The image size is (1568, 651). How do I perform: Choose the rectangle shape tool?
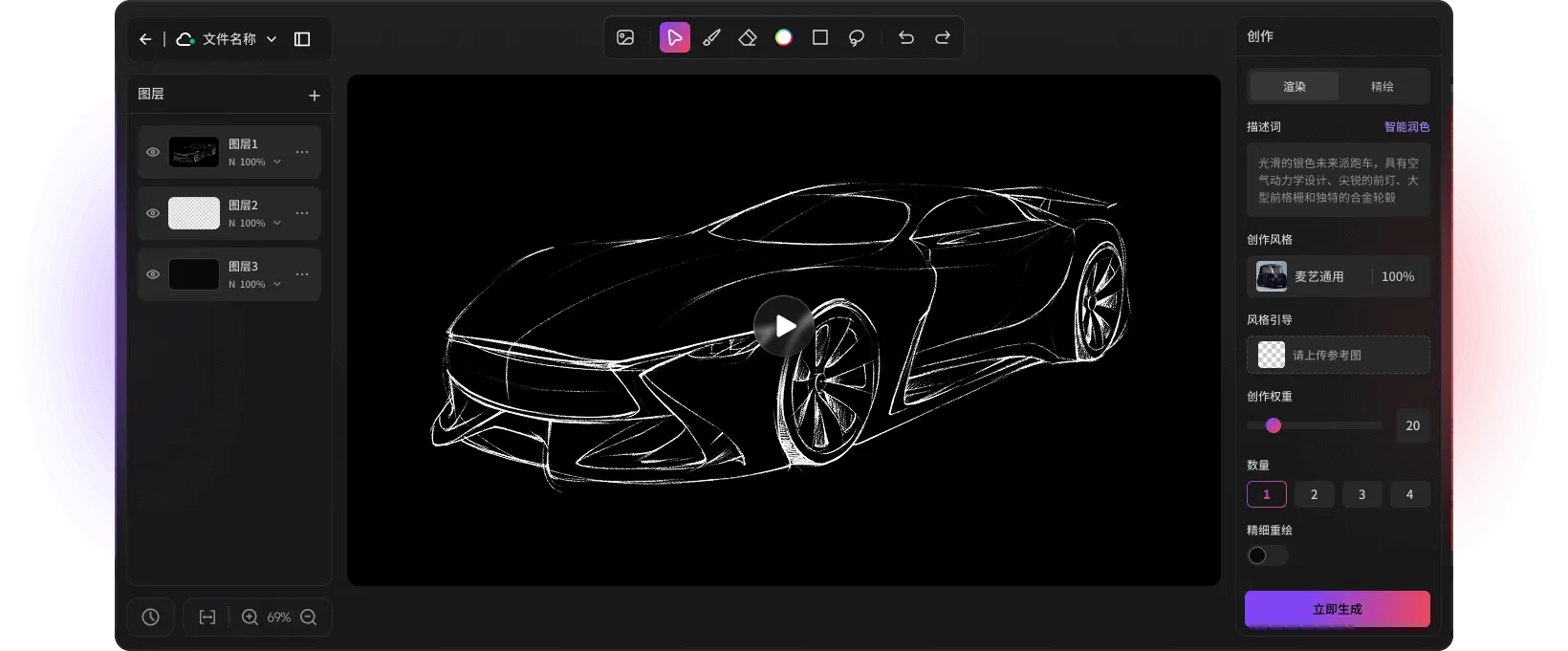click(x=820, y=38)
